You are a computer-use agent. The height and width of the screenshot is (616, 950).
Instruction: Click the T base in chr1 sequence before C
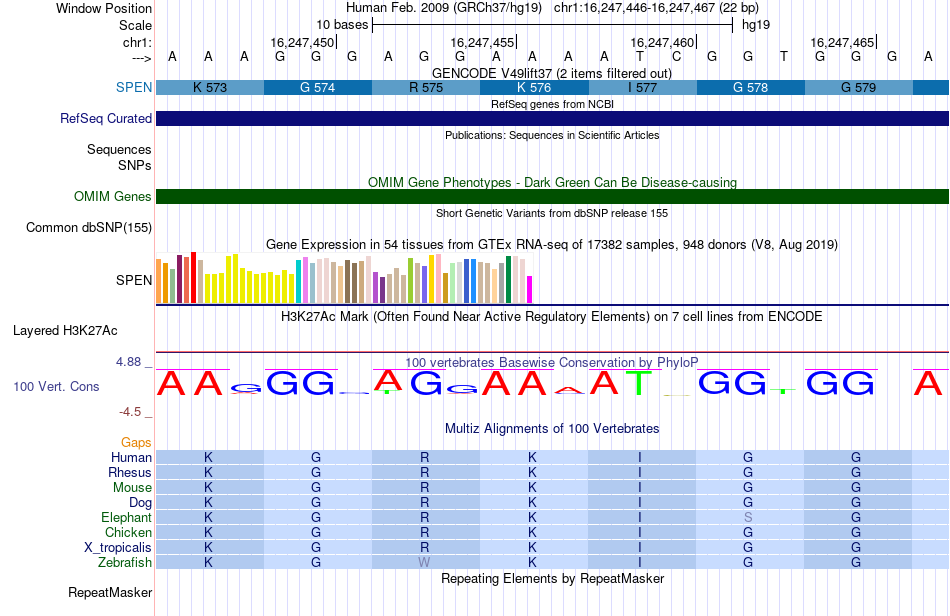pos(640,56)
